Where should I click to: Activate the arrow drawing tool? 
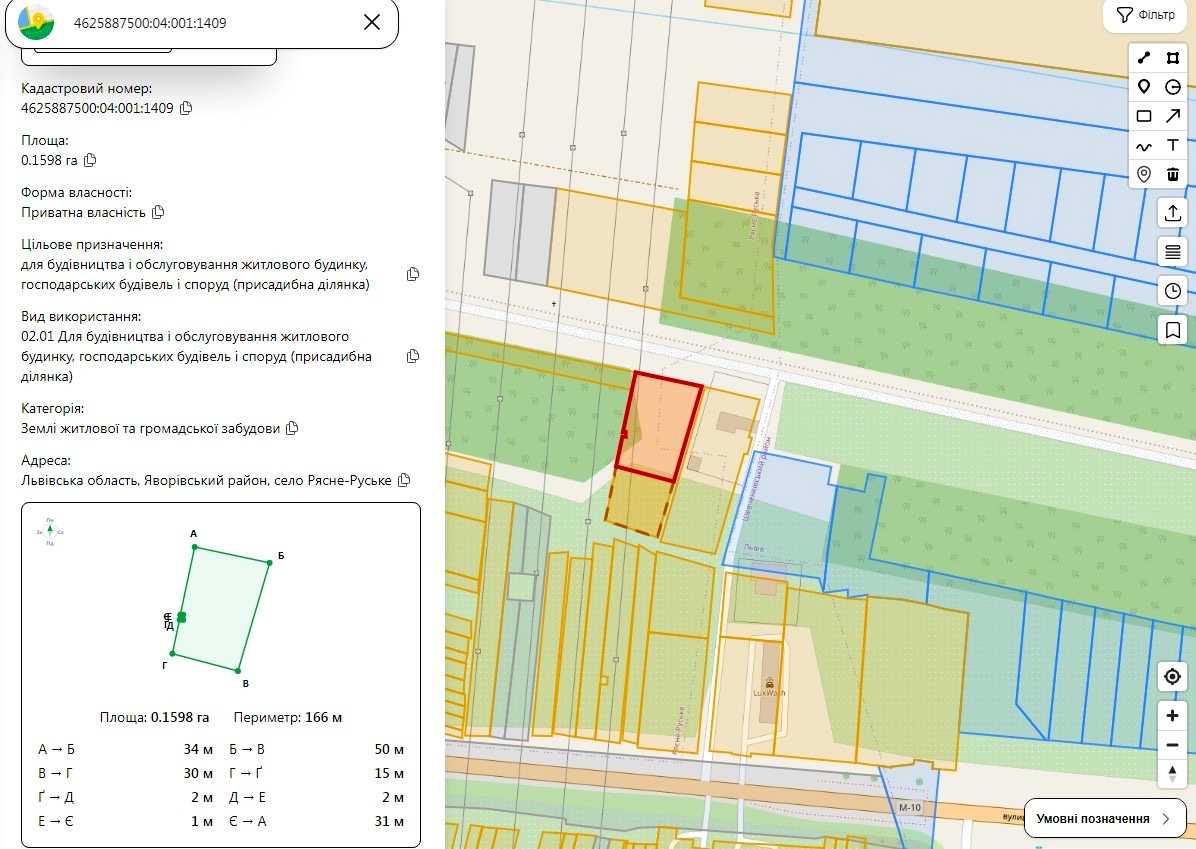click(1173, 116)
